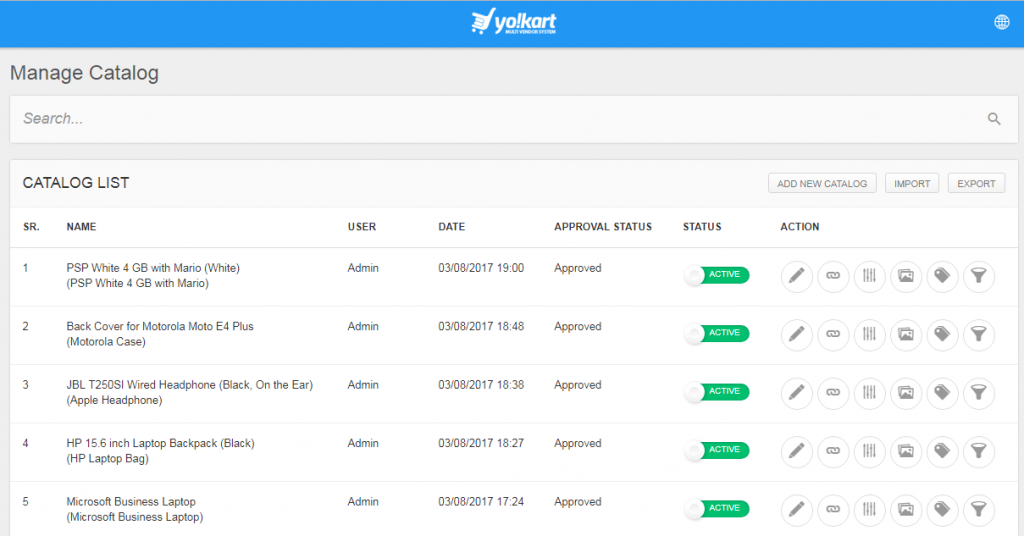Edit the Microsoft Business Laptop catalog
Screen dimensions: 1024x536
[797, 510]
